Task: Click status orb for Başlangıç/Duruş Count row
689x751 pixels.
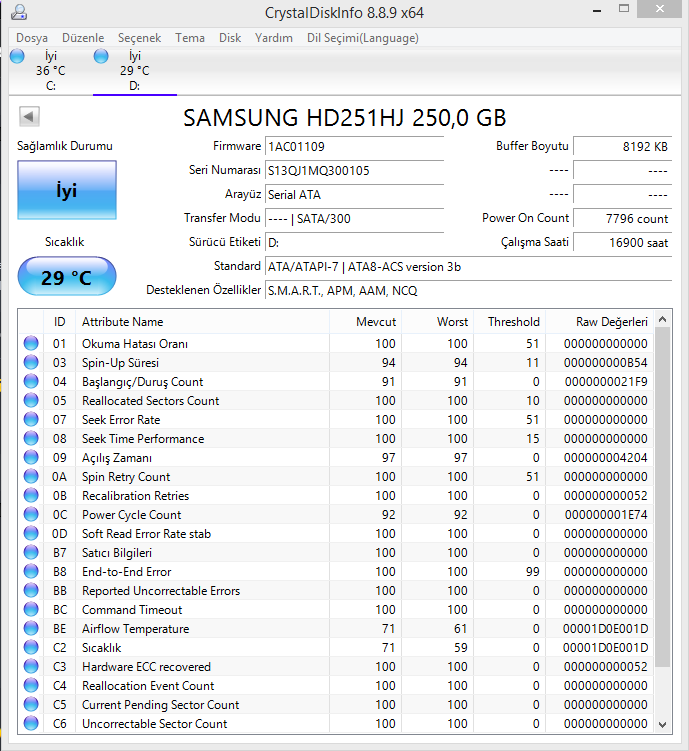Action: (x=31, y=382)
